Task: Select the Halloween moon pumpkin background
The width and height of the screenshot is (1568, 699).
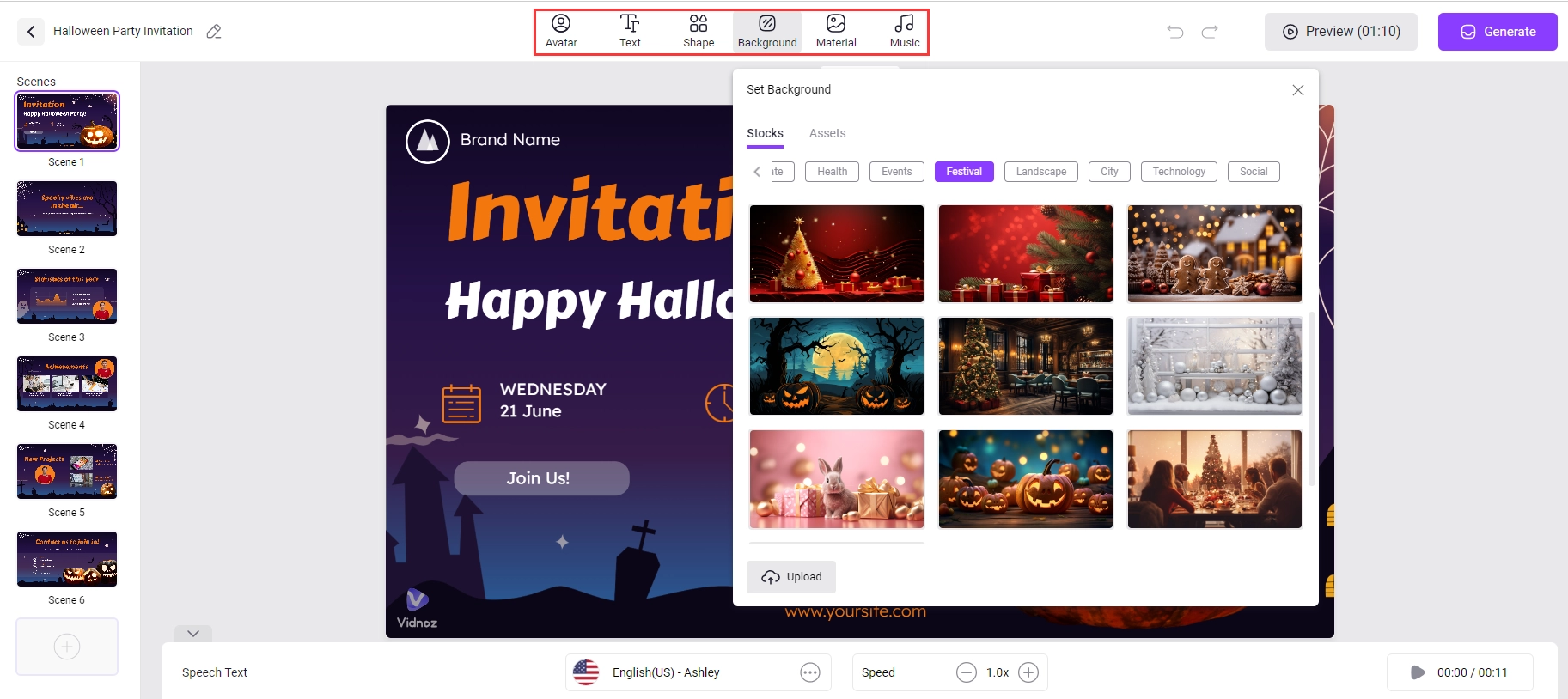Action: click(x=836, y=366)
